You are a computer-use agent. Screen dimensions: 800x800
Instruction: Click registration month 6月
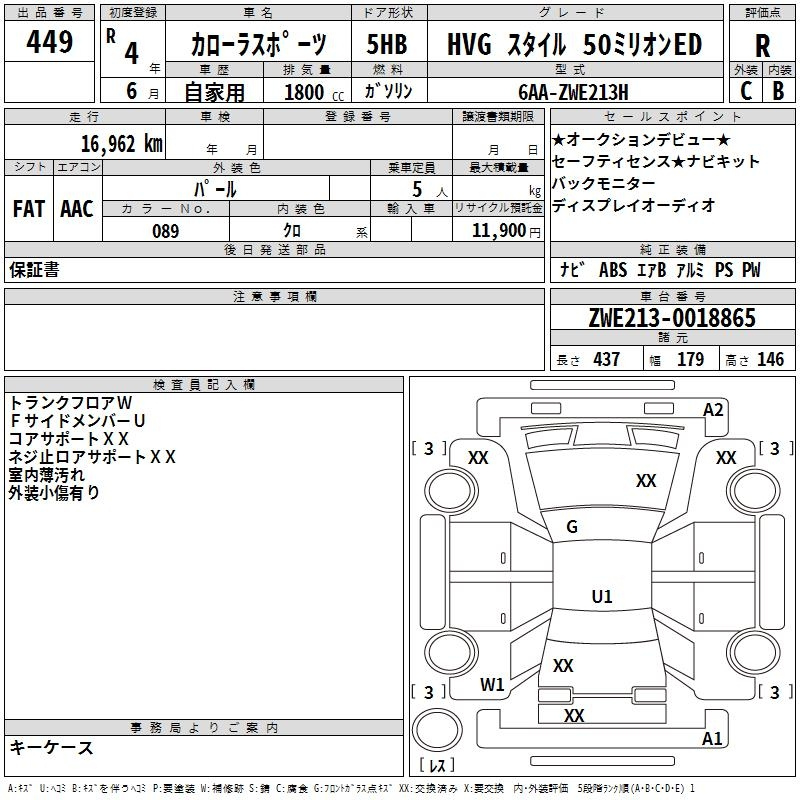click(x=142, y=91)
